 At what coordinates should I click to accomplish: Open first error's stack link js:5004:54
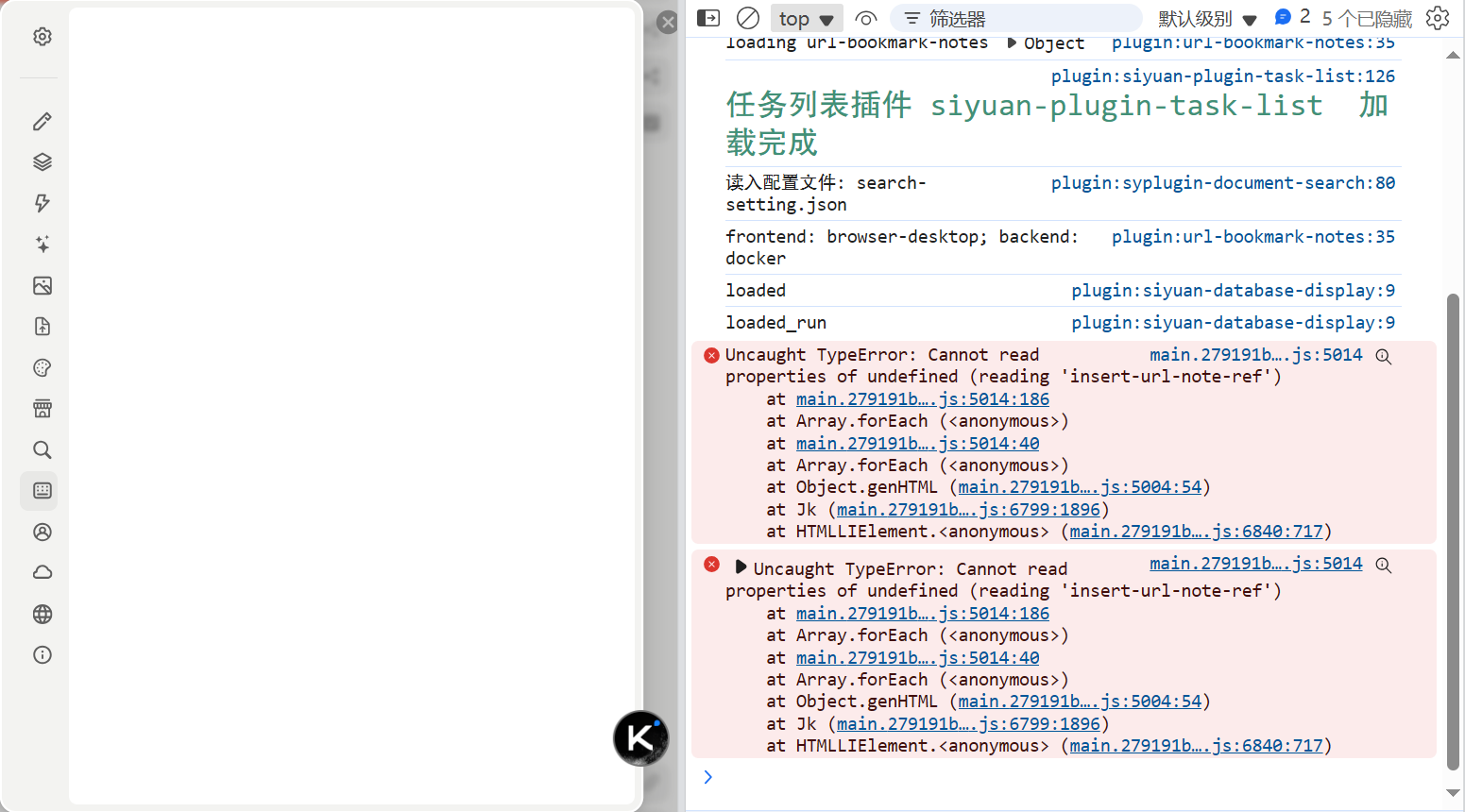coord(1081,487)
